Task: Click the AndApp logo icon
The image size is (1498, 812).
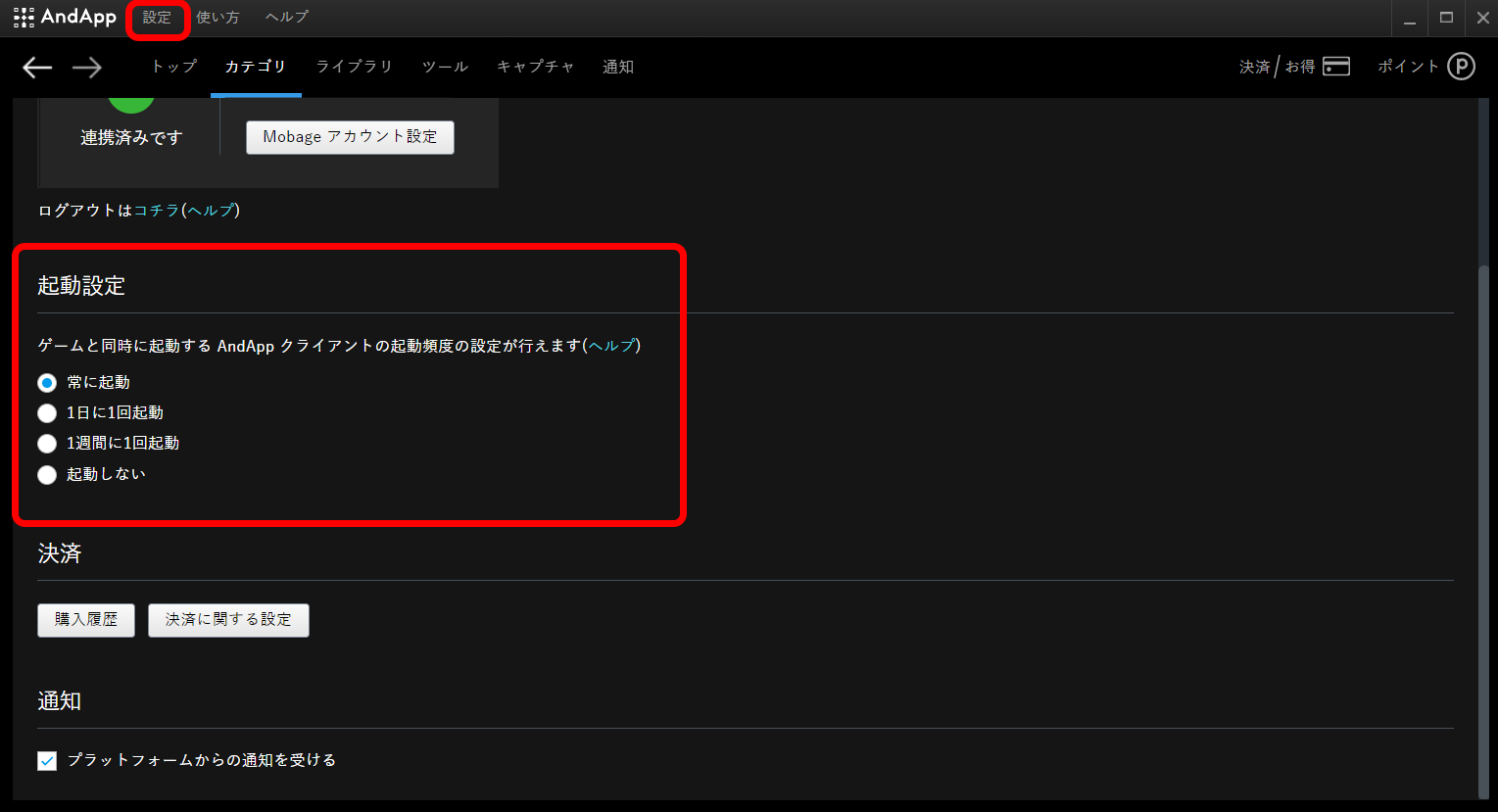Action: click(x=24, y=18)
